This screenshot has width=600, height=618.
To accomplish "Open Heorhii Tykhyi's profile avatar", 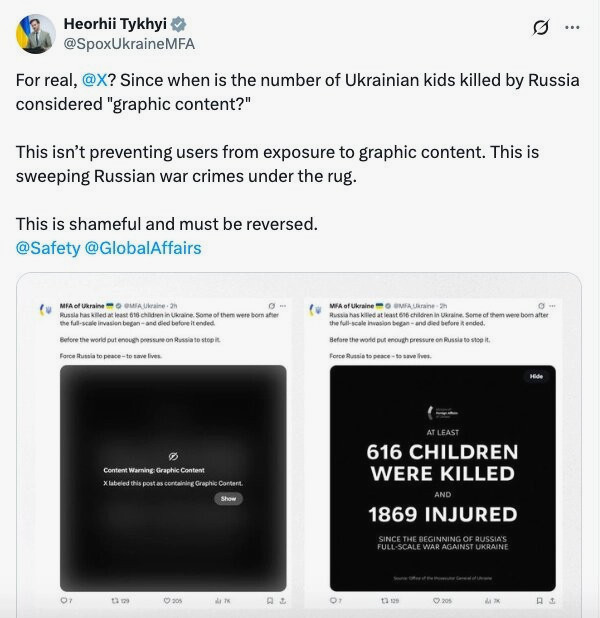I will [x=35, y=34].
